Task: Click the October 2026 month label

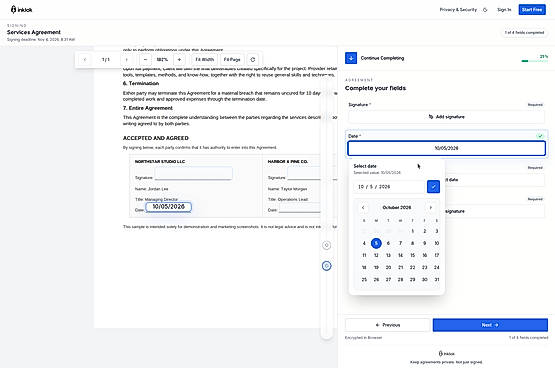Action: [x=397, y=208]
